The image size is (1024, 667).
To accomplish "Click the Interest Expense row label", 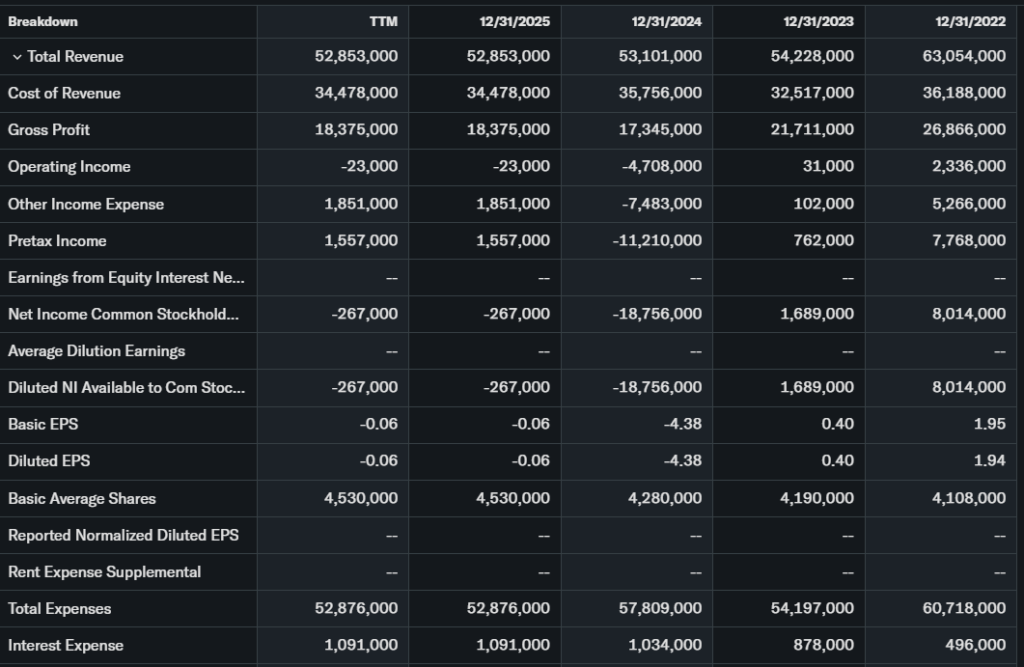I will 66,645.
